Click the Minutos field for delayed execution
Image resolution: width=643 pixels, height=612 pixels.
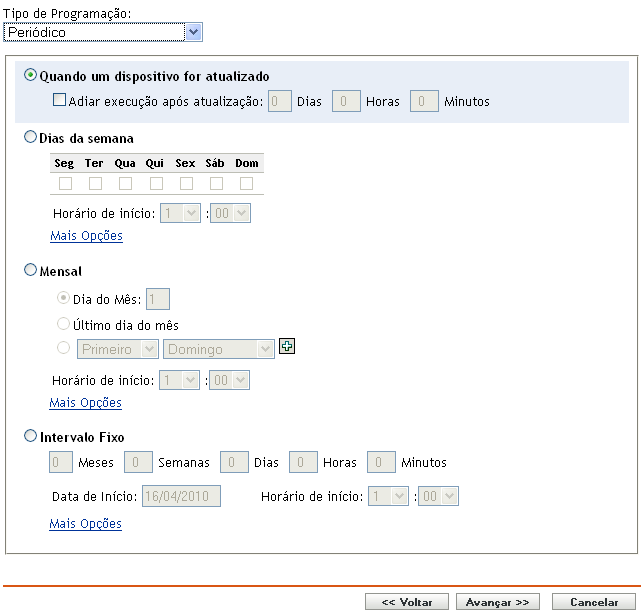(x=424, y=101)
